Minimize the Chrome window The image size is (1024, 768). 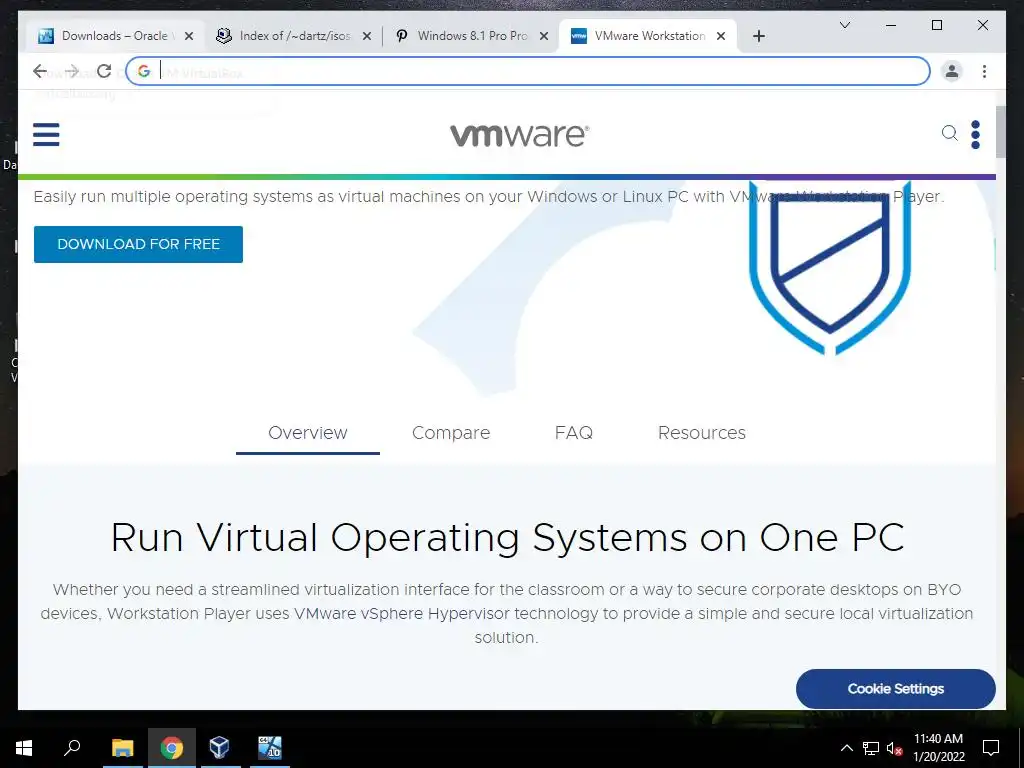tap(891, 25)
